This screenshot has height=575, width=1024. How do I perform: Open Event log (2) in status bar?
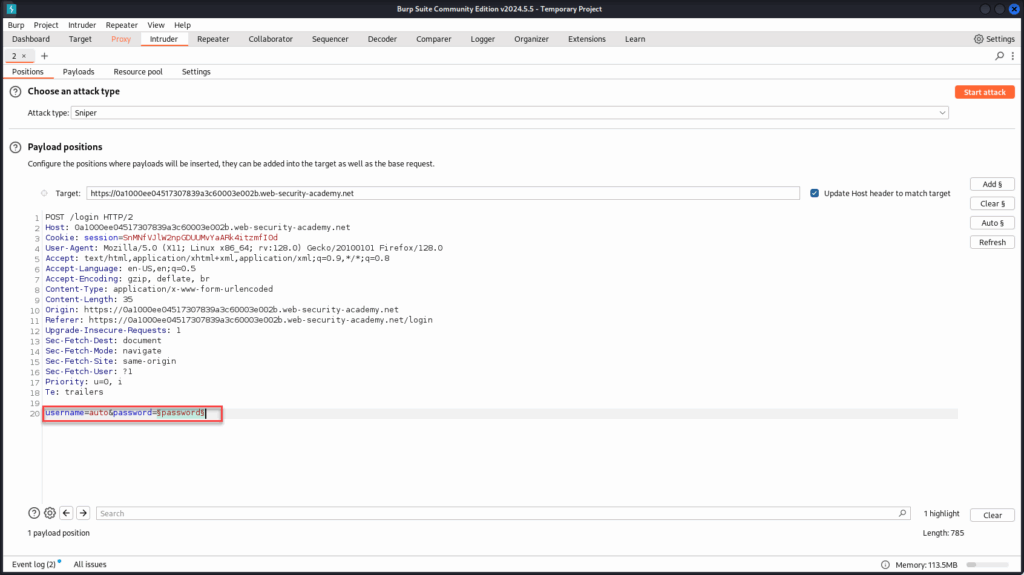pyautogui.click(x=34, y=565)
